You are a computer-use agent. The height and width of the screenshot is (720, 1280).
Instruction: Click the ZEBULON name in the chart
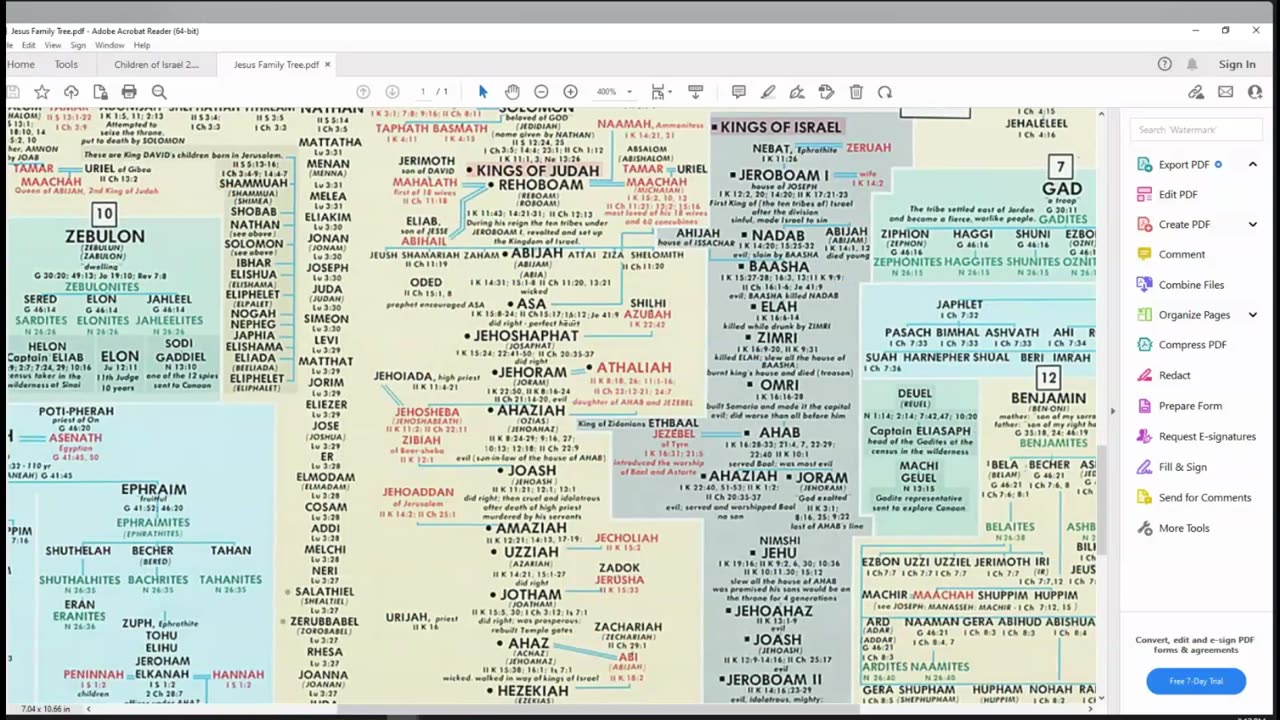(x=104, y=237)
